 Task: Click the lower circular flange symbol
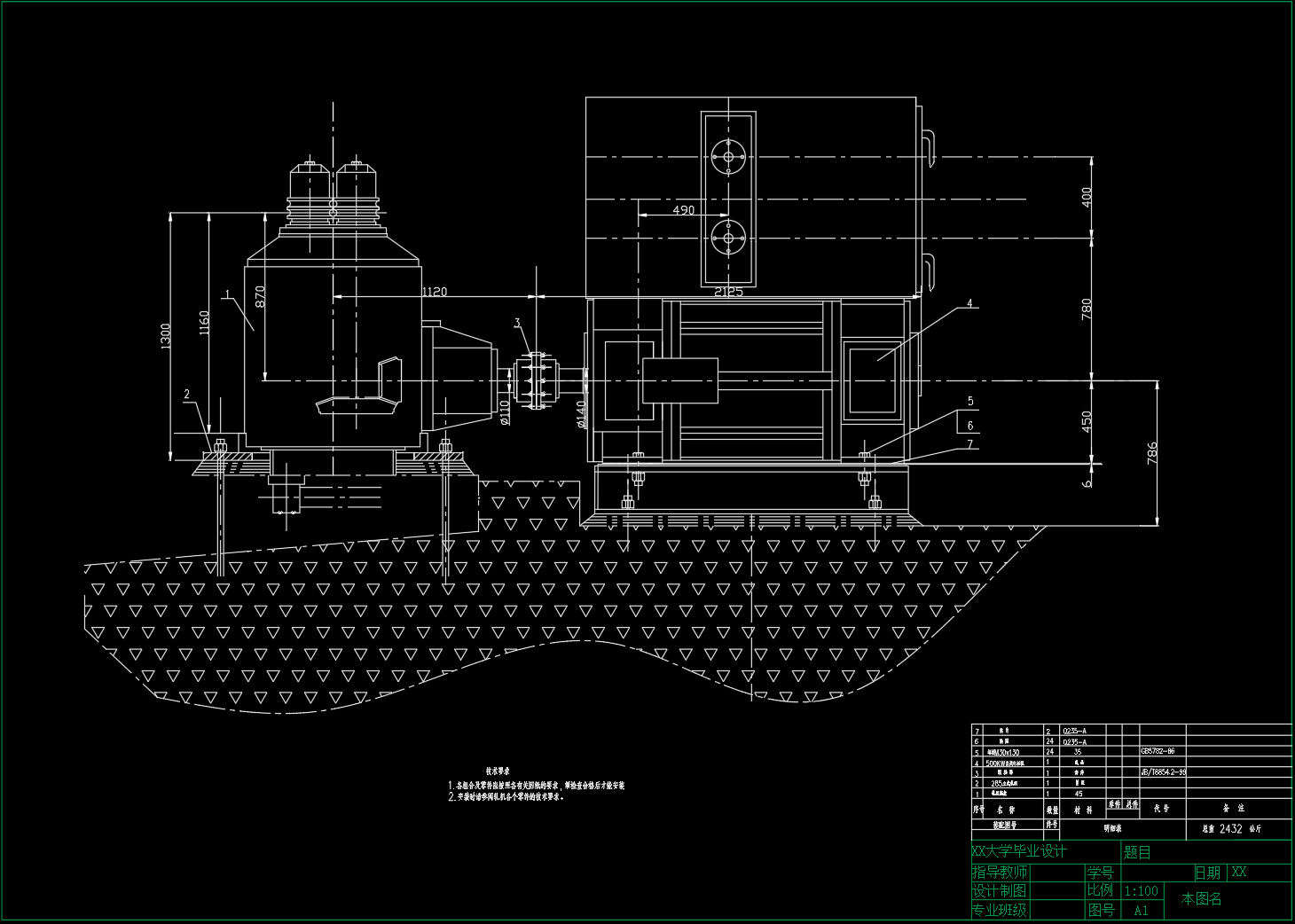(x=728, y=238)
